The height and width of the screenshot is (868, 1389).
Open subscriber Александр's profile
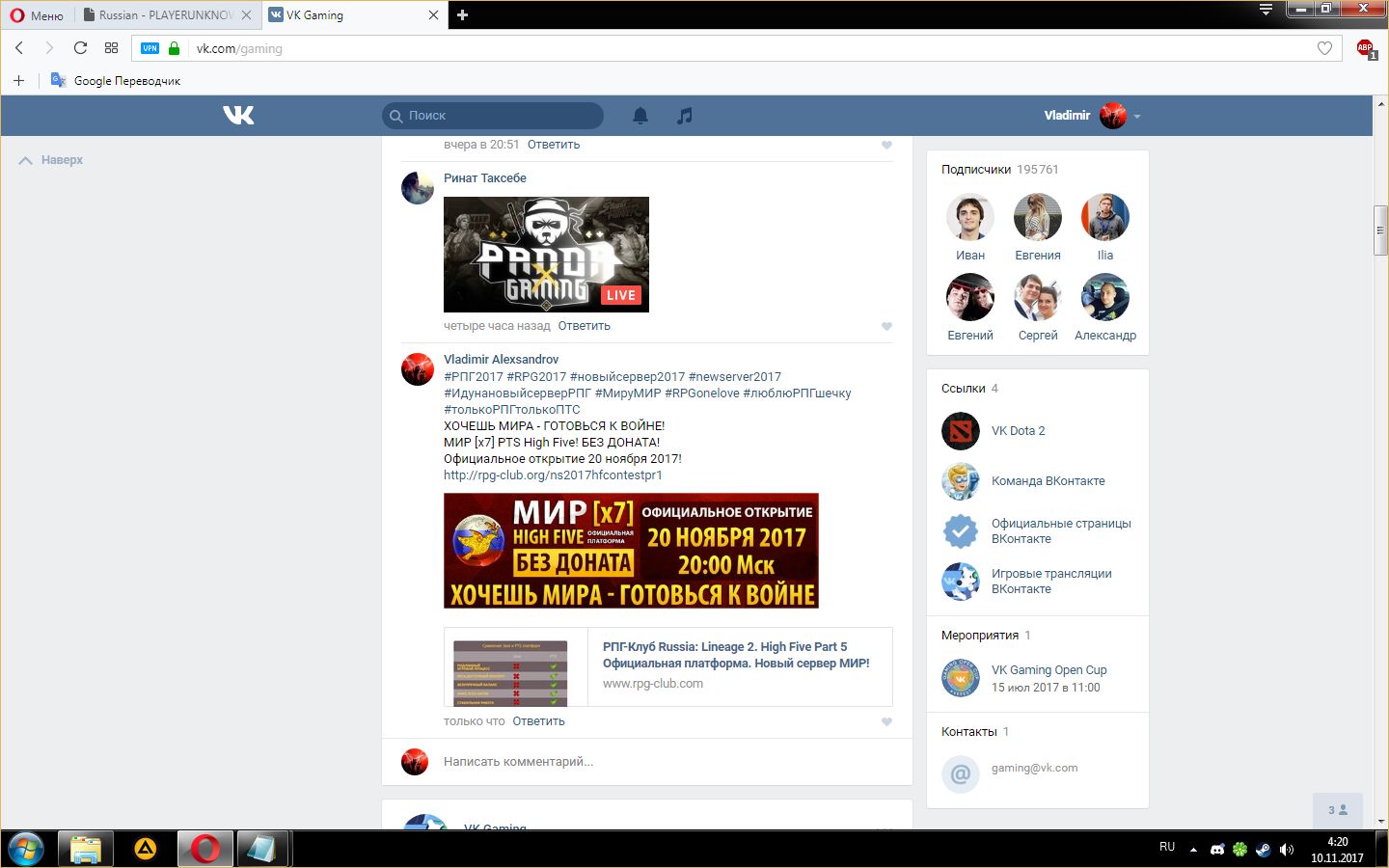point(1105,308)
